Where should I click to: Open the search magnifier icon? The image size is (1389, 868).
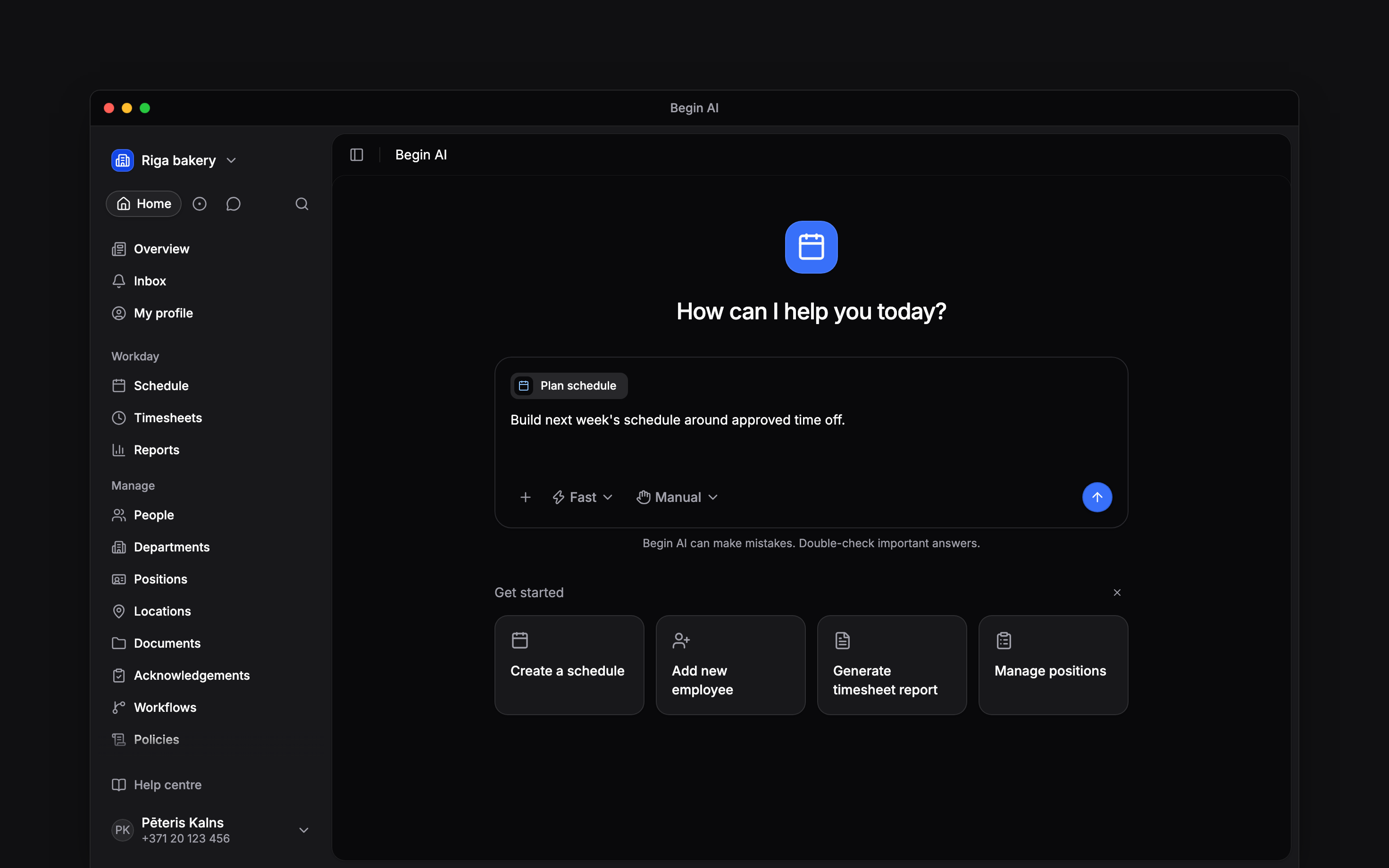(302, 204)
